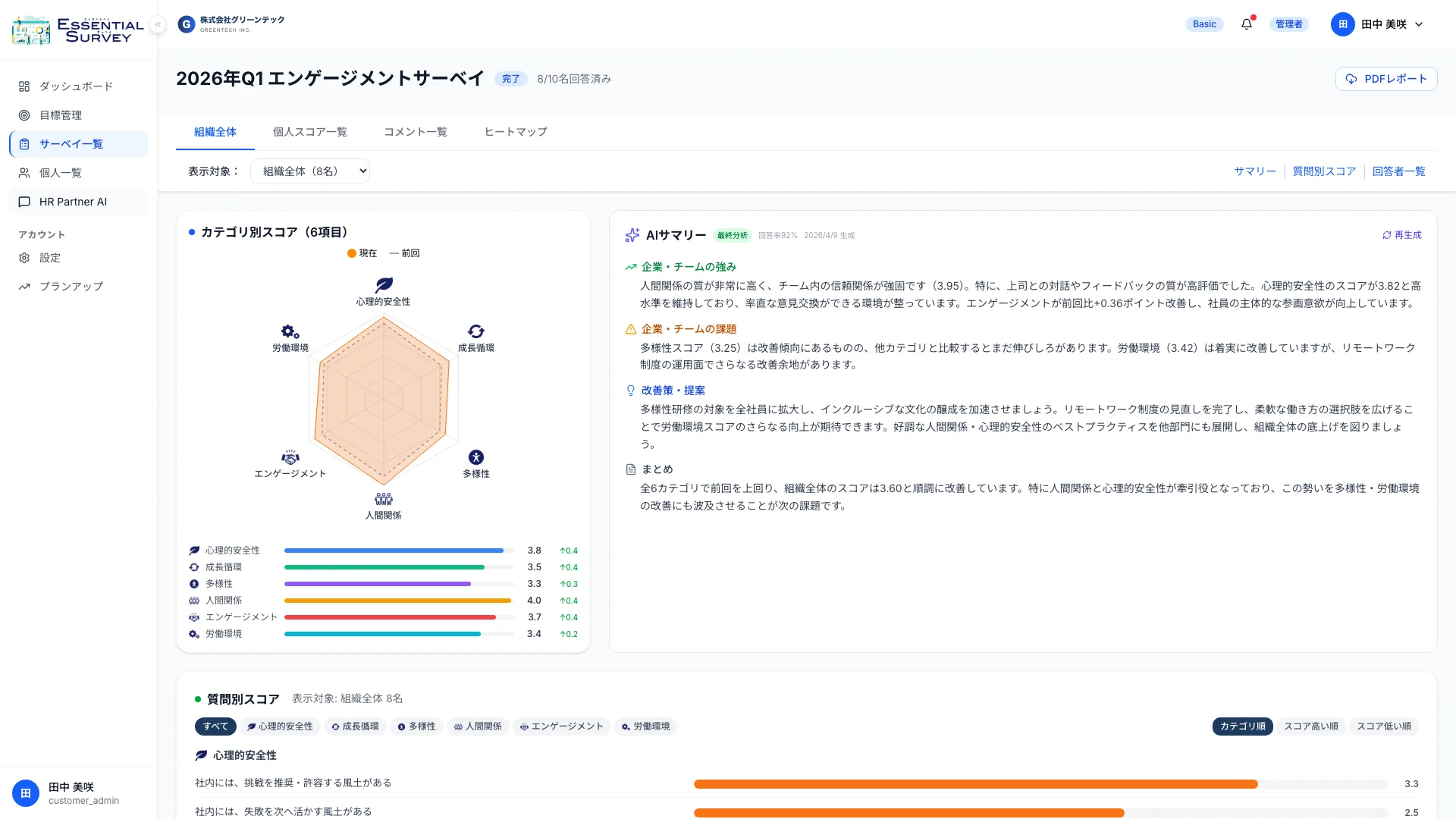Image resolution: width=1456 pixels, height=819 pixels.
Task: Click the 8/10名回答済み text
Action: click(x=574, y=79)
